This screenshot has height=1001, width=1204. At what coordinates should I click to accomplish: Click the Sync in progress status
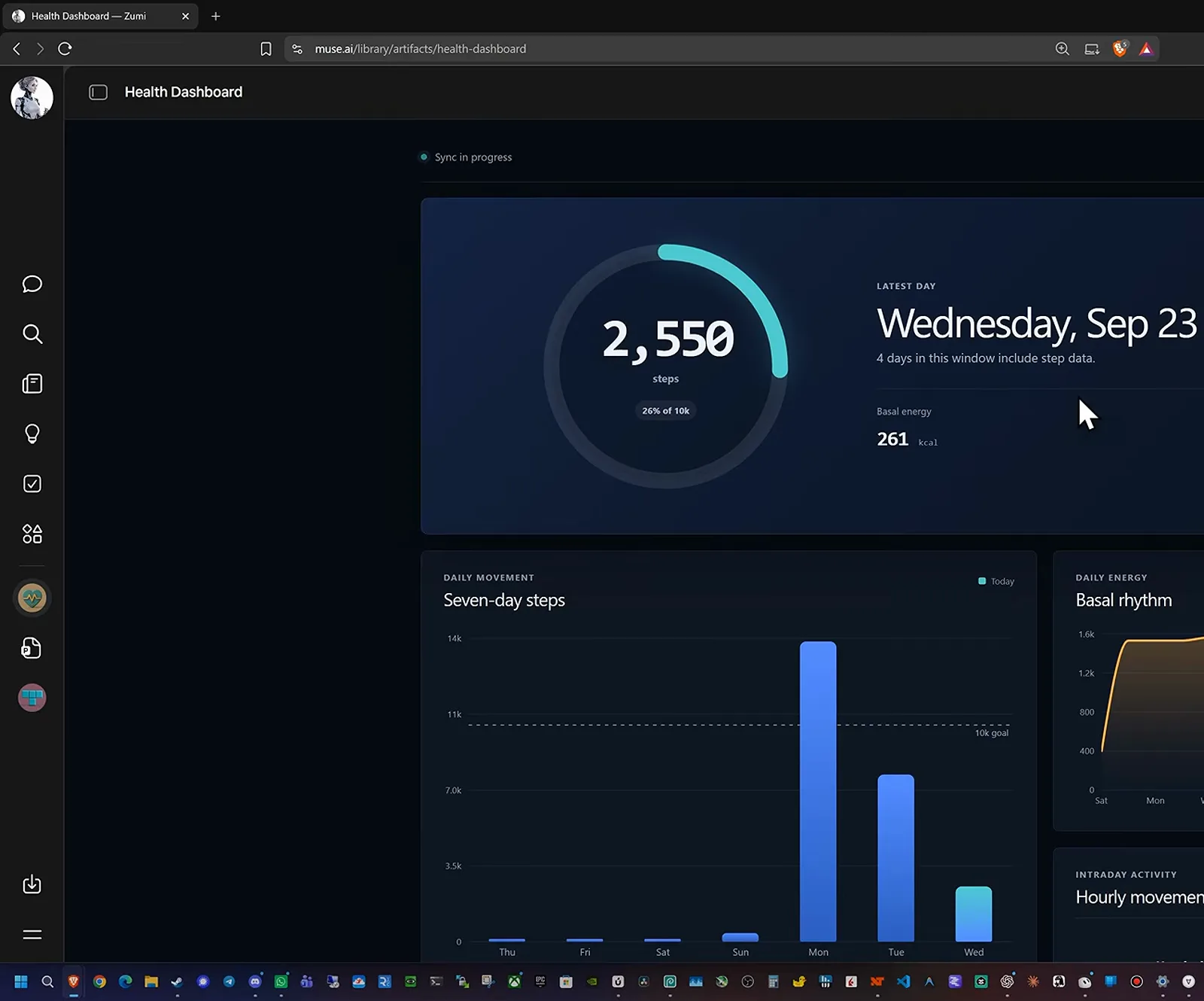pyautogui.click(x=466, y=157)
